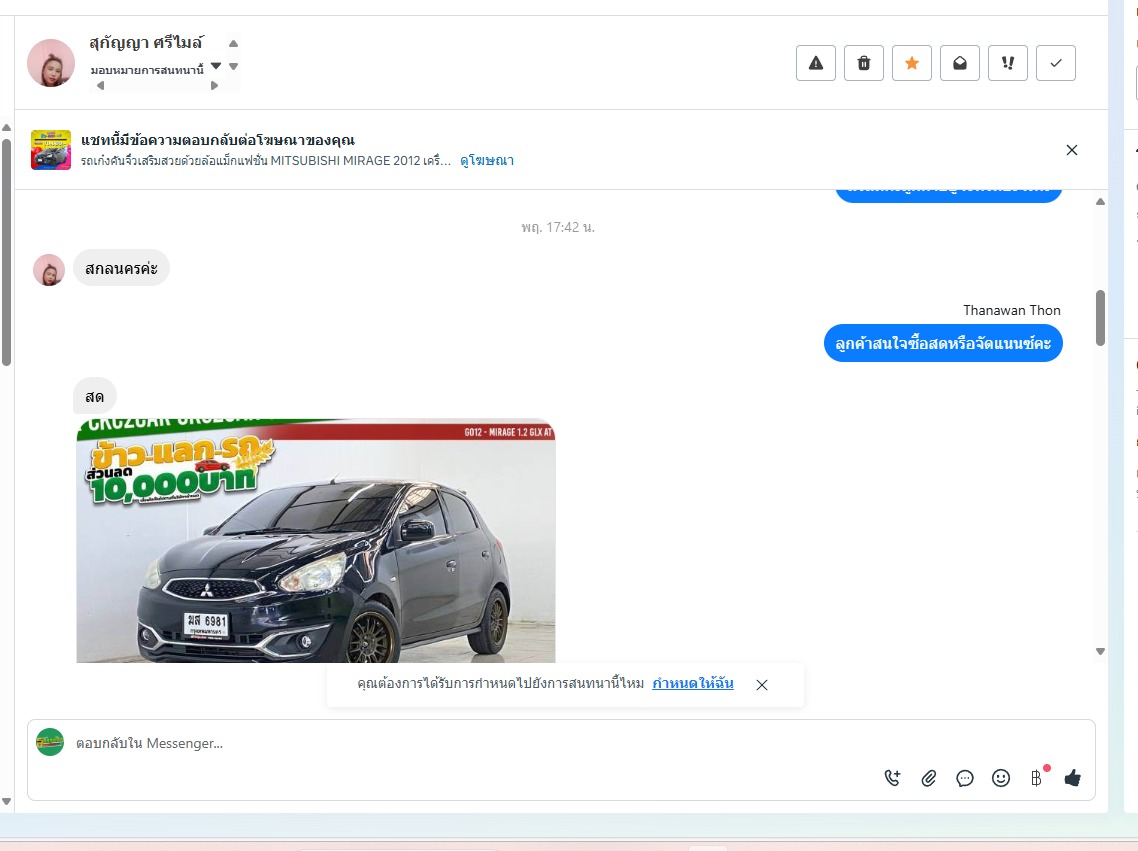Close the ad reply banner
This screenshot has height=851, width=1138.
1071,150
